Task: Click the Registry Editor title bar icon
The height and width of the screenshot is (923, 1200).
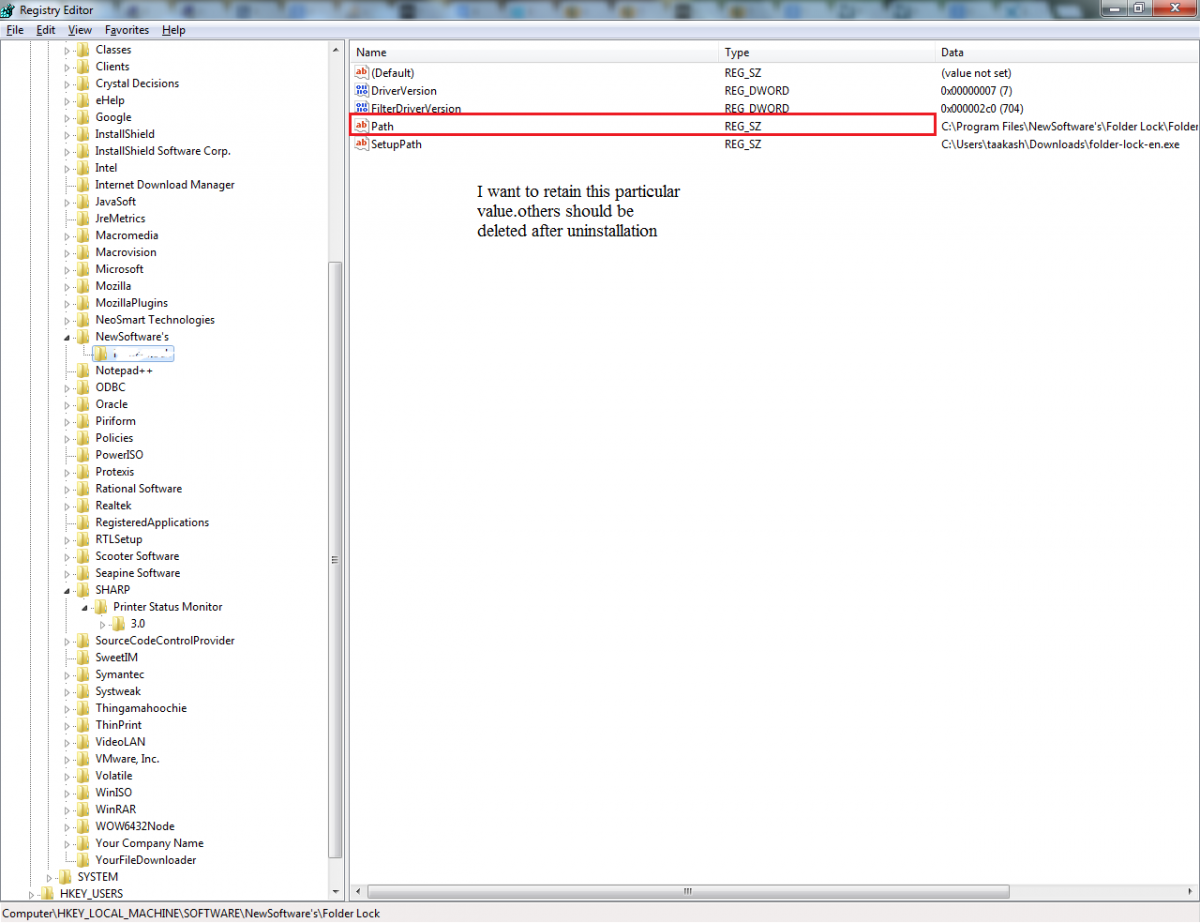Action: [9, 10]
